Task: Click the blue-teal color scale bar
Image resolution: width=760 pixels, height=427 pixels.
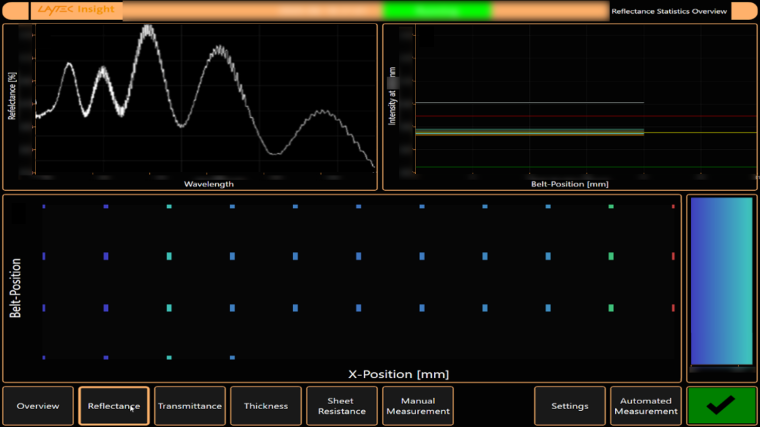Action: click(720, 280)
